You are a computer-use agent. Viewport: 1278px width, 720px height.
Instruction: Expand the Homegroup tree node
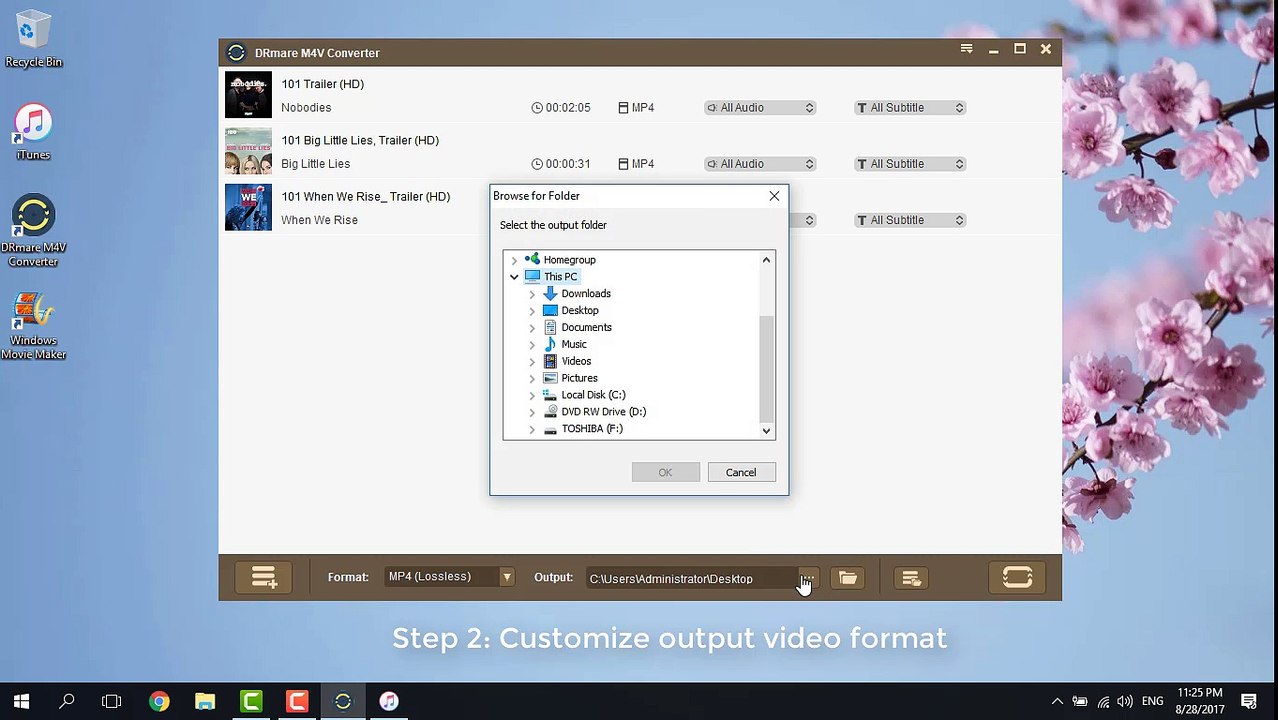coord(514,260)
